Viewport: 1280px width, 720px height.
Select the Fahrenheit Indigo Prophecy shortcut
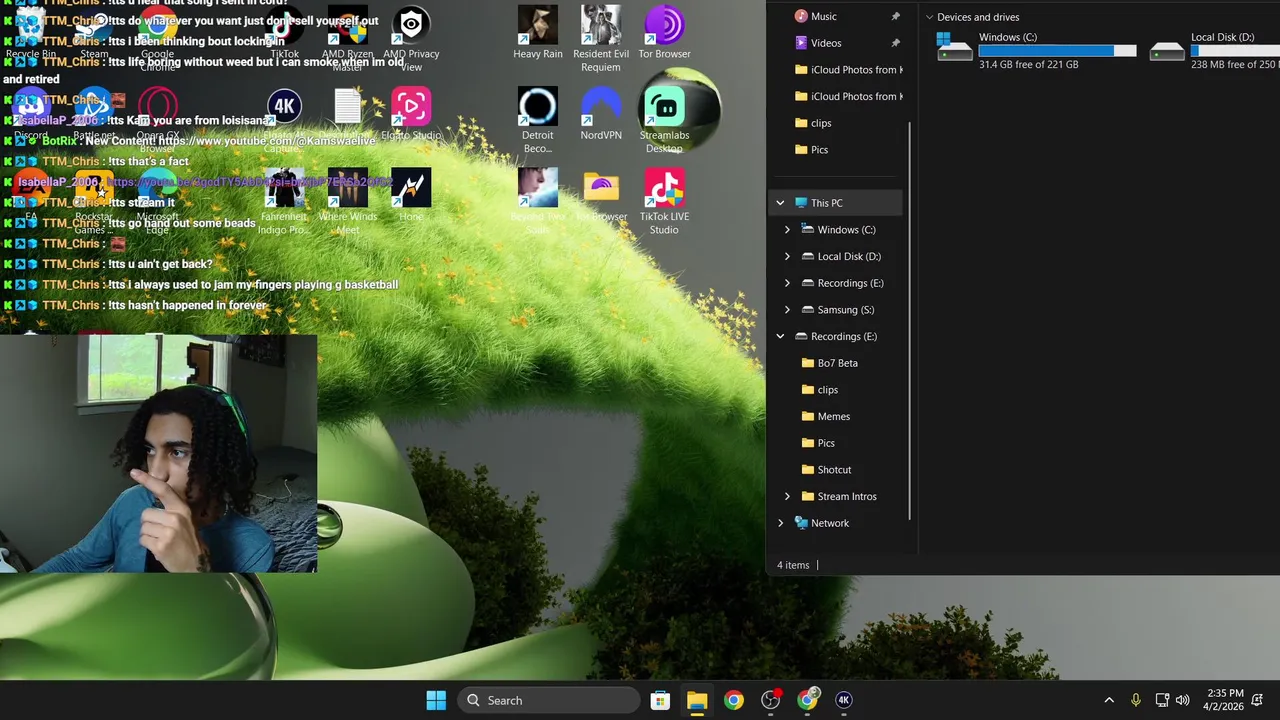[x=284, y=202]
